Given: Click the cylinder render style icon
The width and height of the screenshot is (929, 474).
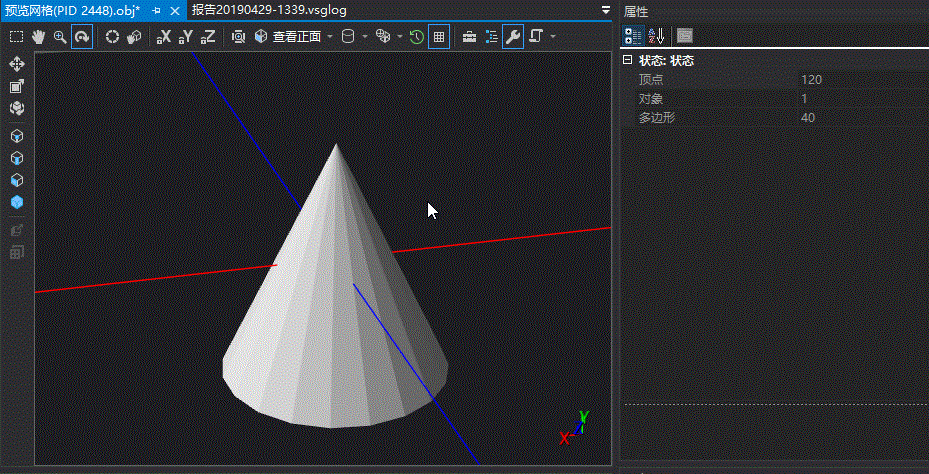Looking at the screenshot, I should 348,37.
